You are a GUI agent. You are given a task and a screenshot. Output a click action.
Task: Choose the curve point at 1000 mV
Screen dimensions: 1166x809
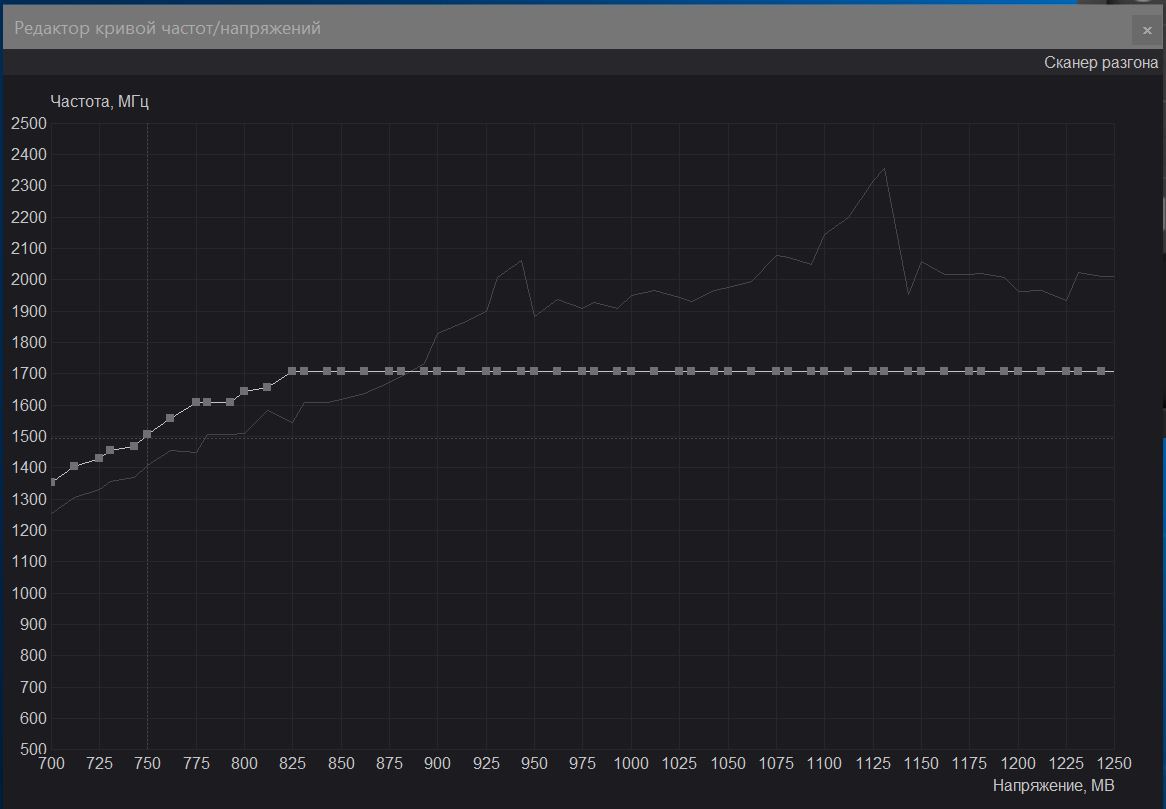coord(631,371)
